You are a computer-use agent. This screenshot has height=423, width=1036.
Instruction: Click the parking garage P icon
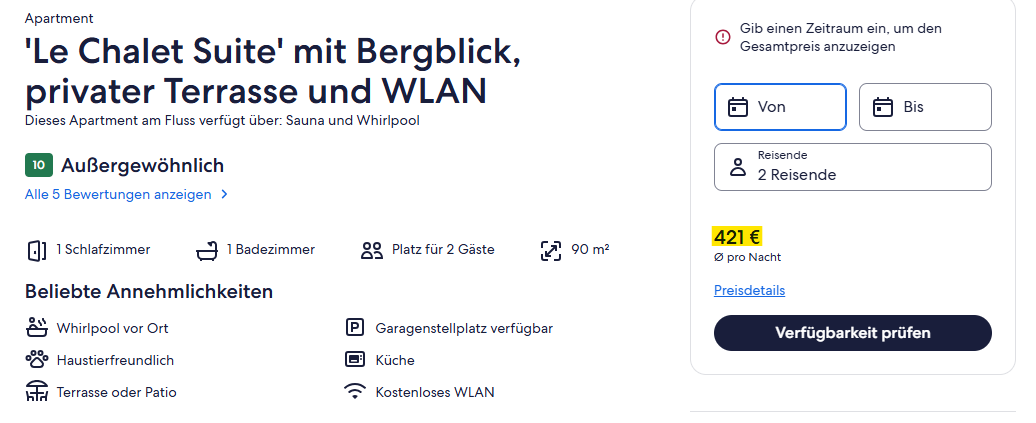click(355, 328)
